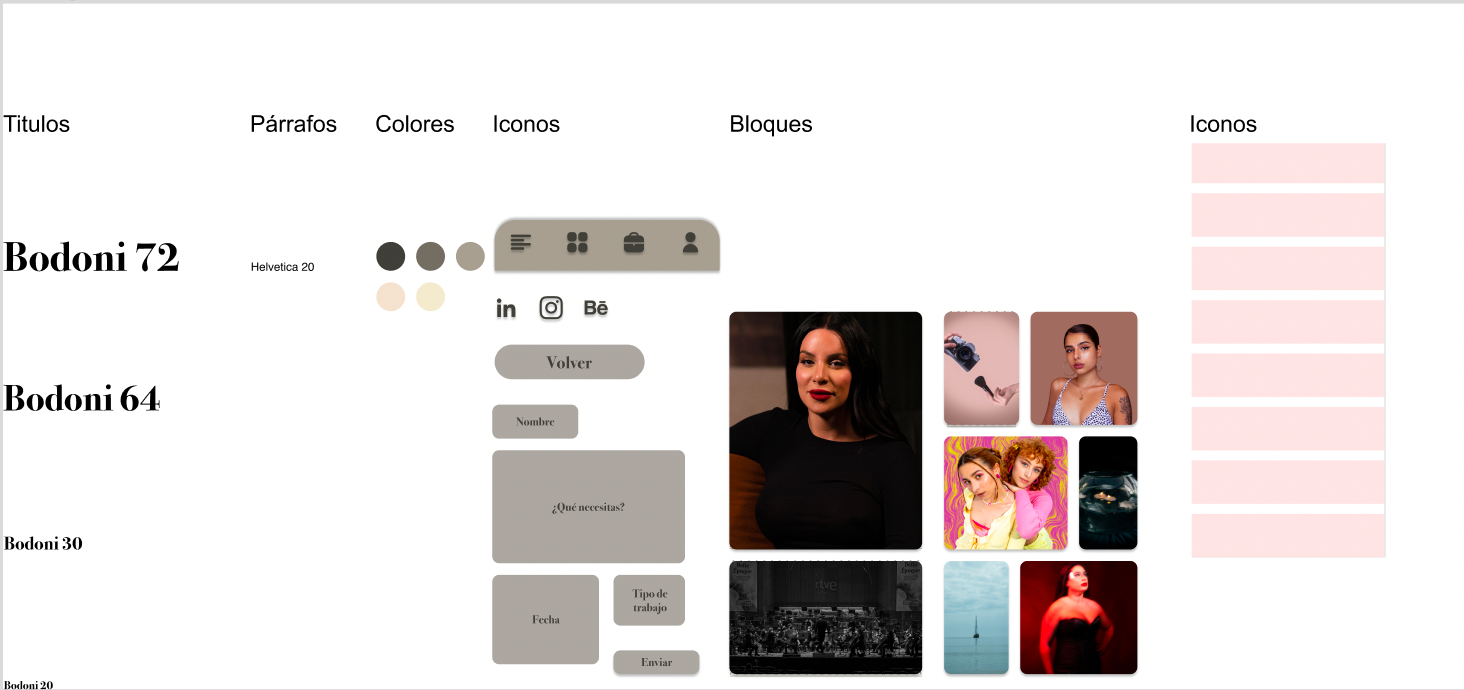This screenshot has height=690, width=1464.
Task: Click the LinkedIn icon
Action: (506, 308)
